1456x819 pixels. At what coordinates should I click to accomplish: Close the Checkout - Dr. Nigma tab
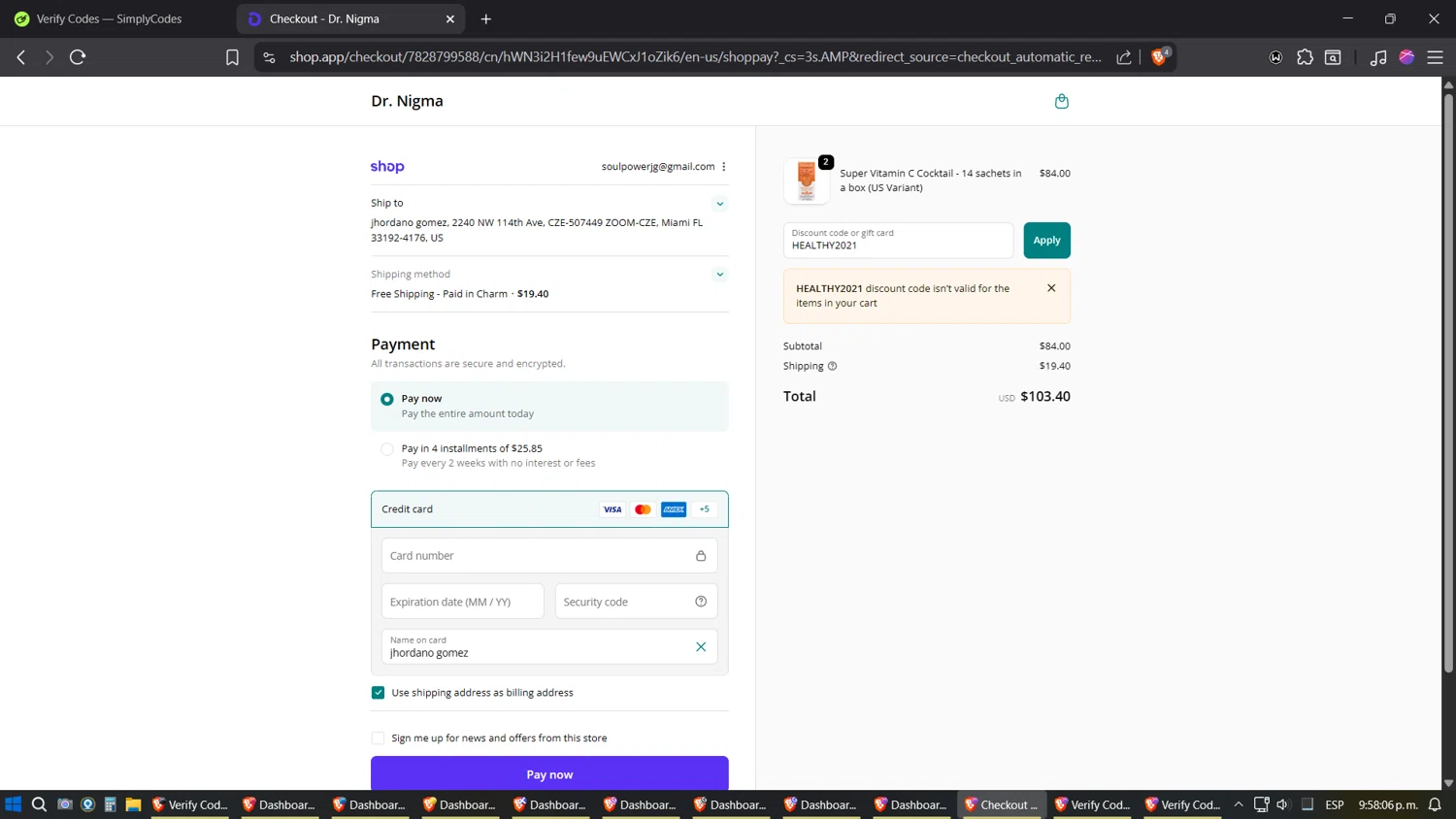[450, 18]
